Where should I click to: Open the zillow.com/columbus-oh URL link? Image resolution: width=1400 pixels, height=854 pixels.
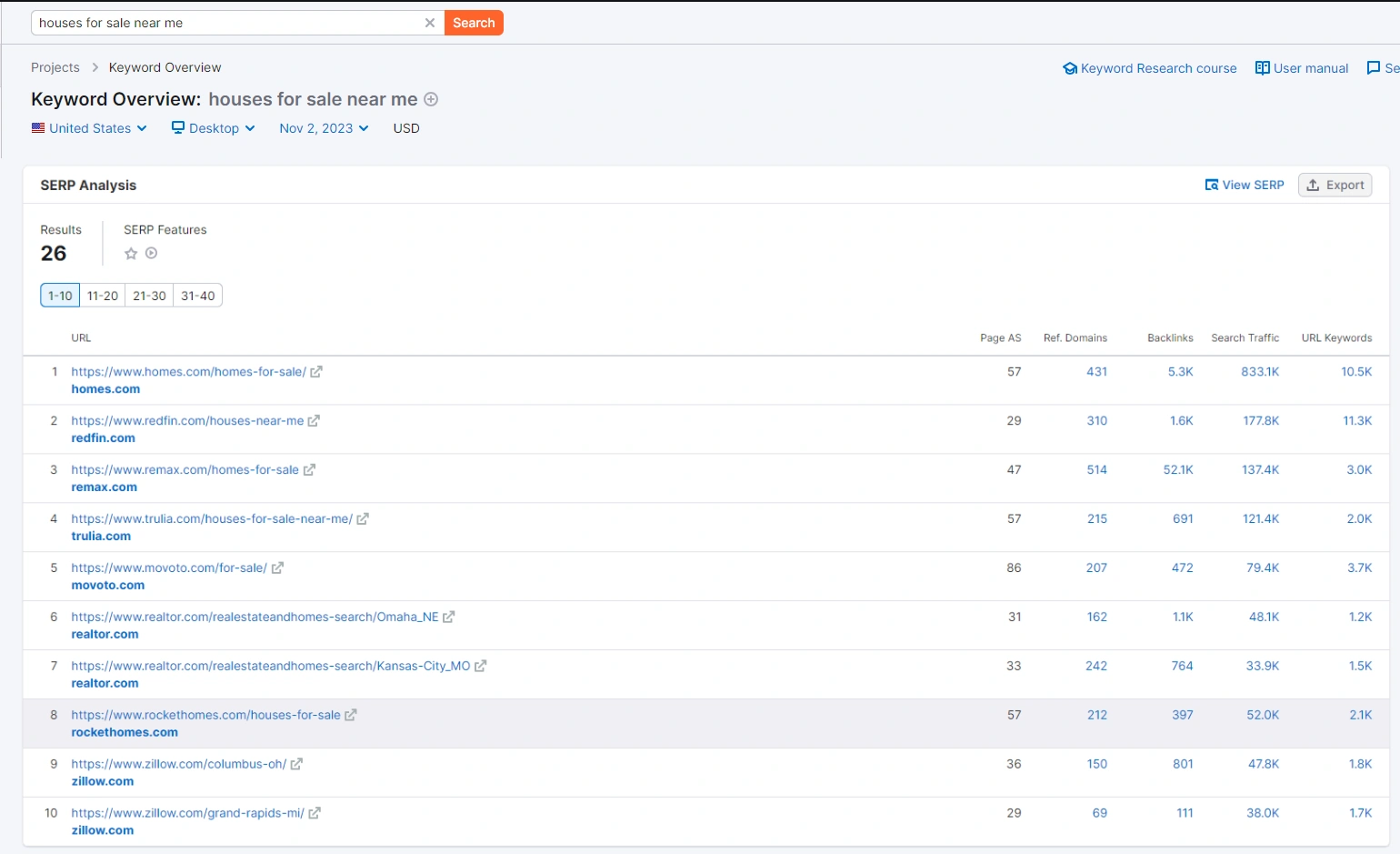(178, 765)
